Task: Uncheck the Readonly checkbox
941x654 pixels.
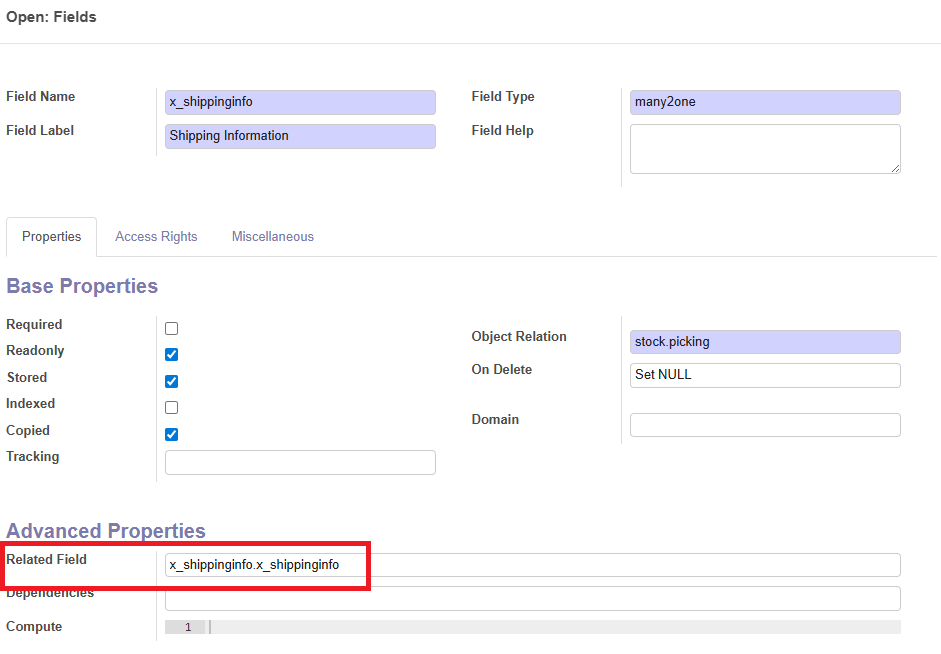Action: point(171,354)
